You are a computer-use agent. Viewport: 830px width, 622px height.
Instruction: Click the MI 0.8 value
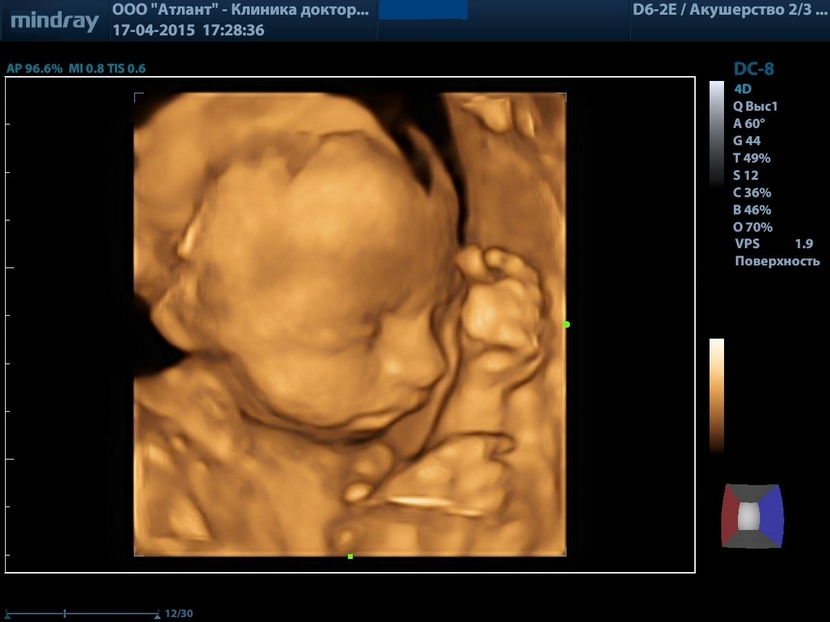(86, 68)
